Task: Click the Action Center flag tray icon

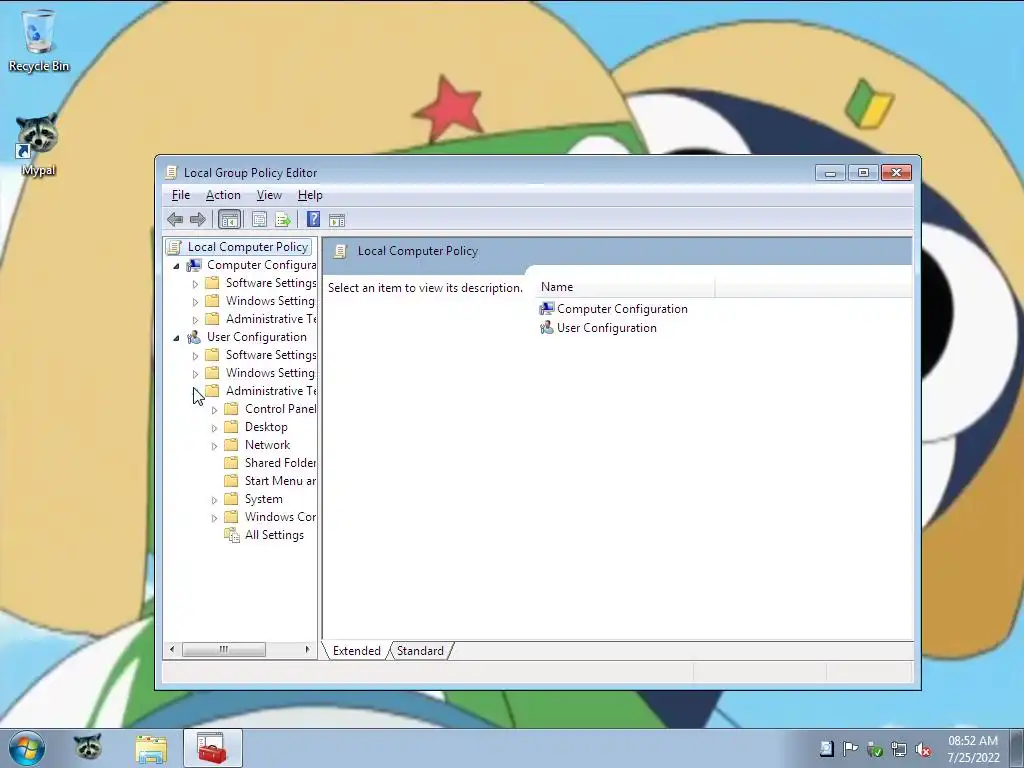Action: coord(850,749)
